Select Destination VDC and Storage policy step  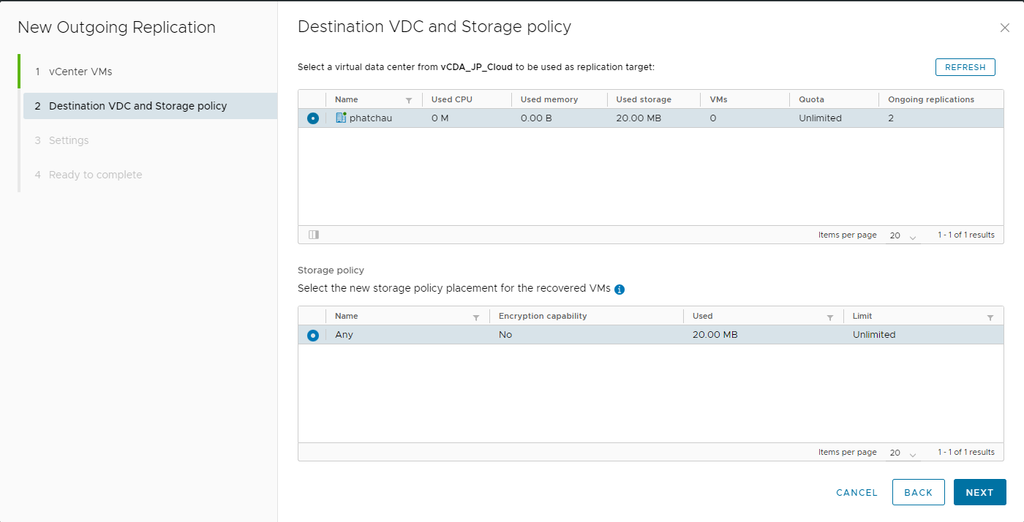pyautogui.click(x=138, y=106)
